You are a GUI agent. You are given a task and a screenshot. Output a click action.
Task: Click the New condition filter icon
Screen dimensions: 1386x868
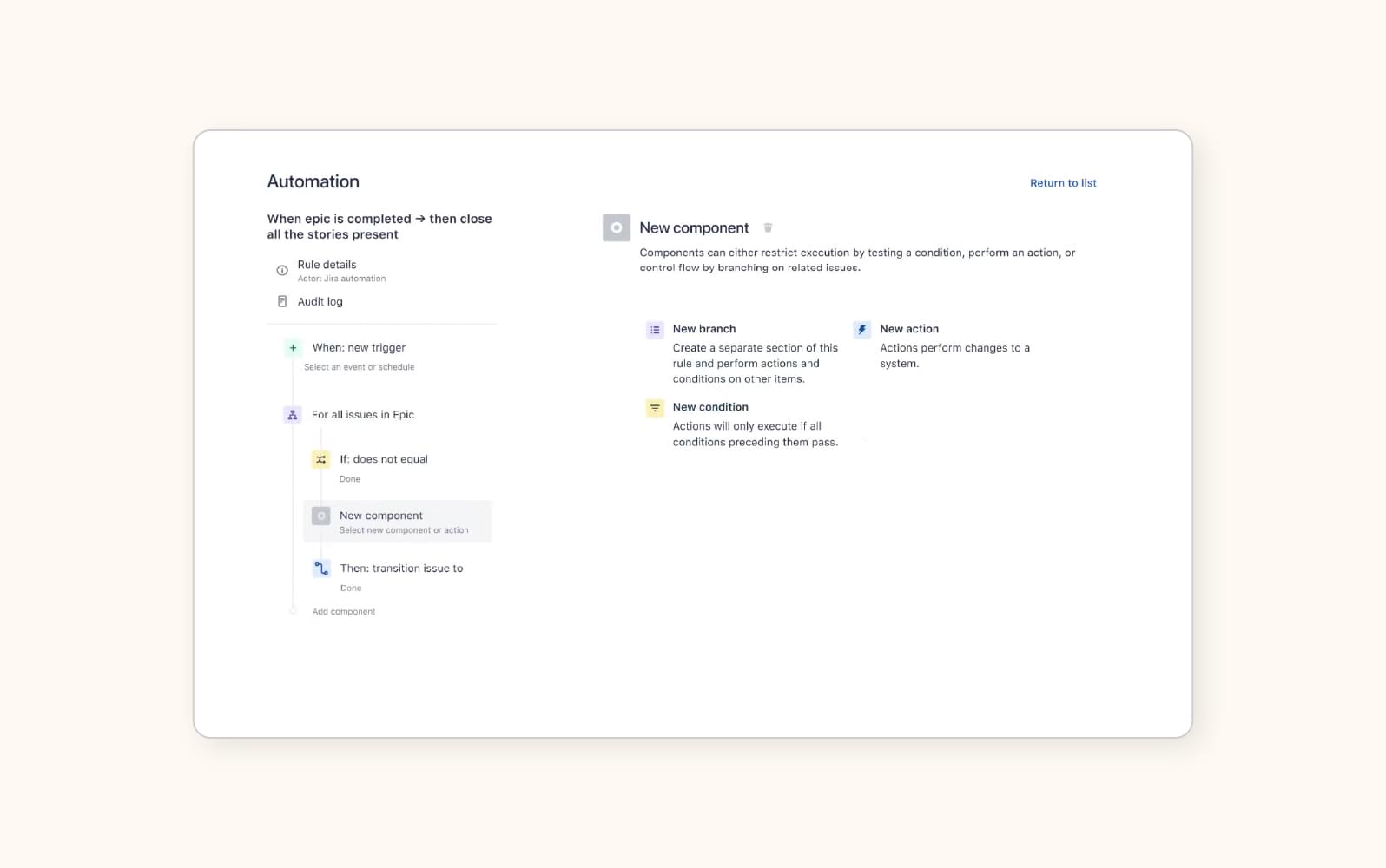click(x=655, y=408)
